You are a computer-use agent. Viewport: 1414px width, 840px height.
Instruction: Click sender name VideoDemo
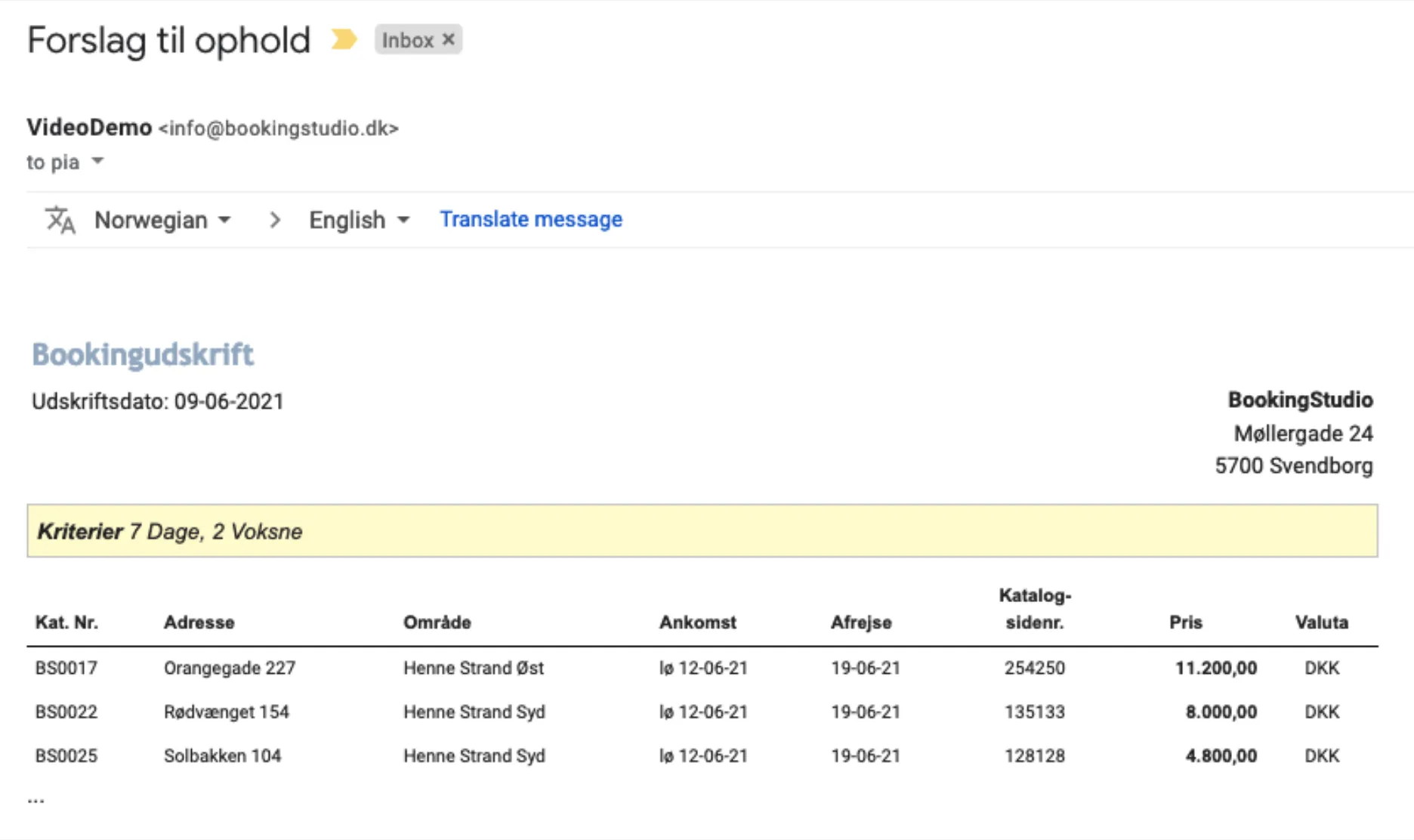(x=89, y=127)
